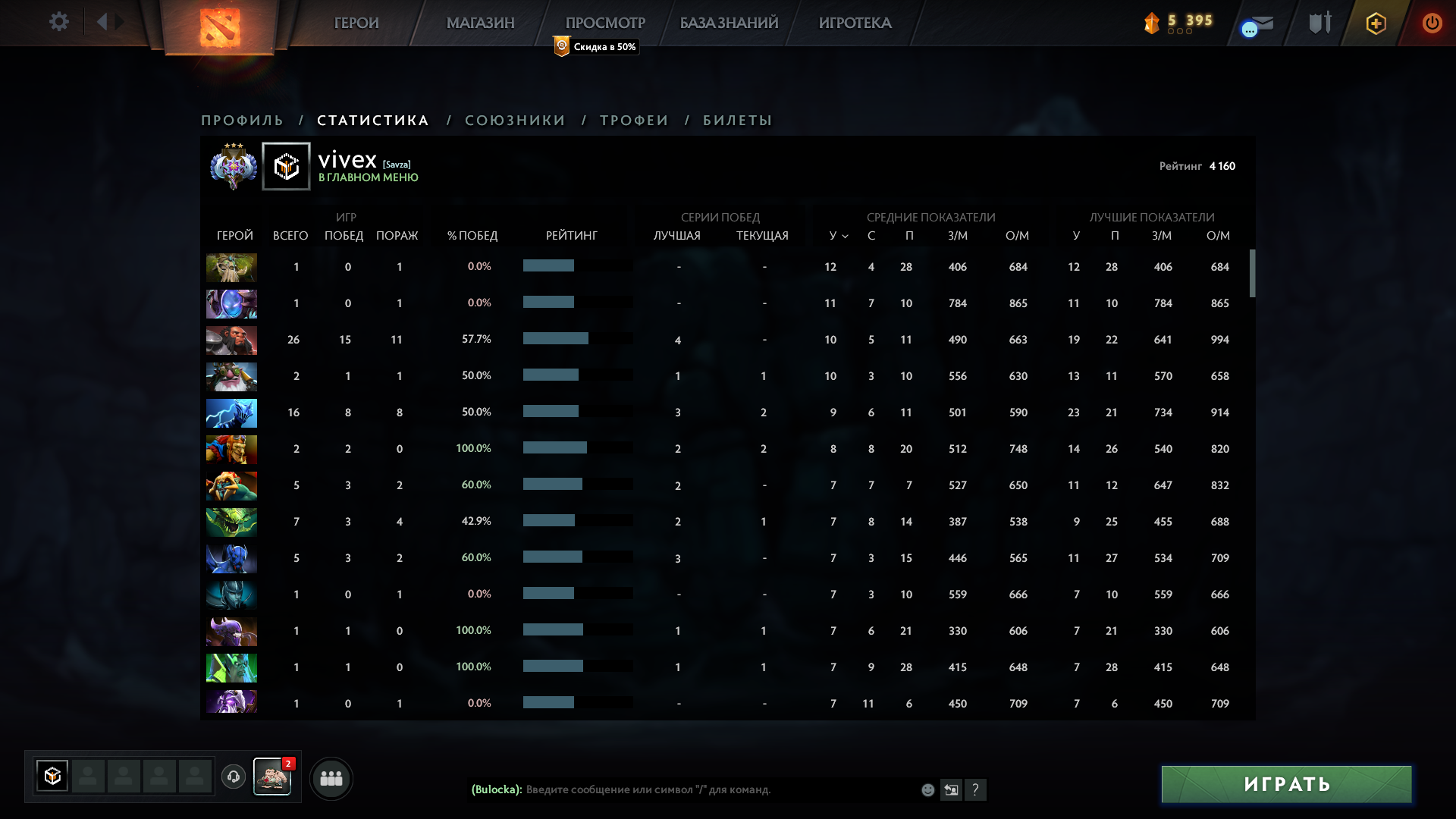Switch to the СОЮЗНИКИ tab
This screenshot has height=819, width=1456.
[516, 121]
